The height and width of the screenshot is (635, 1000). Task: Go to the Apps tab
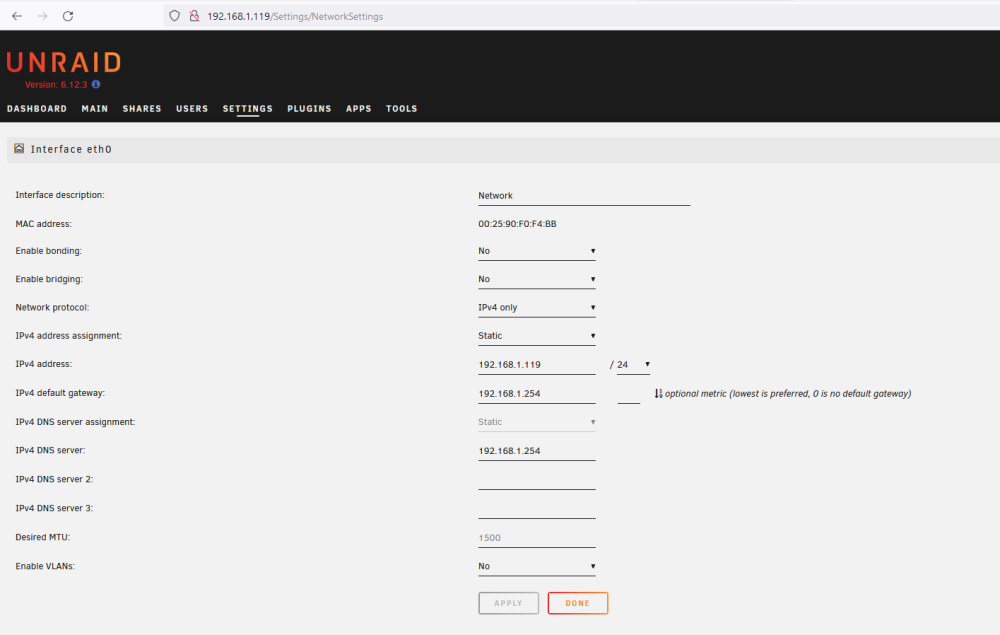[358, 109]
